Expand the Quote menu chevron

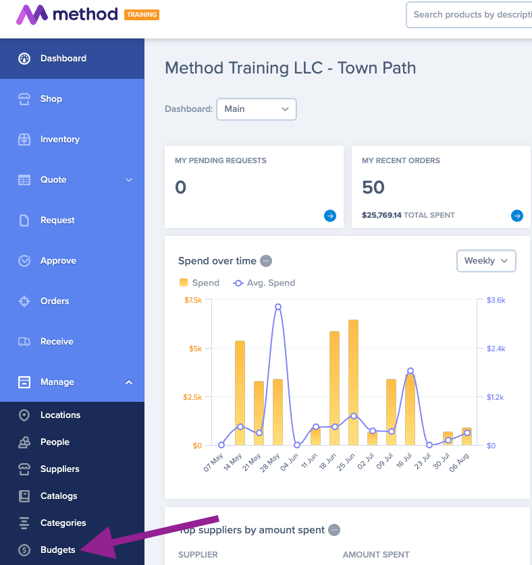[x=129, y=179]
